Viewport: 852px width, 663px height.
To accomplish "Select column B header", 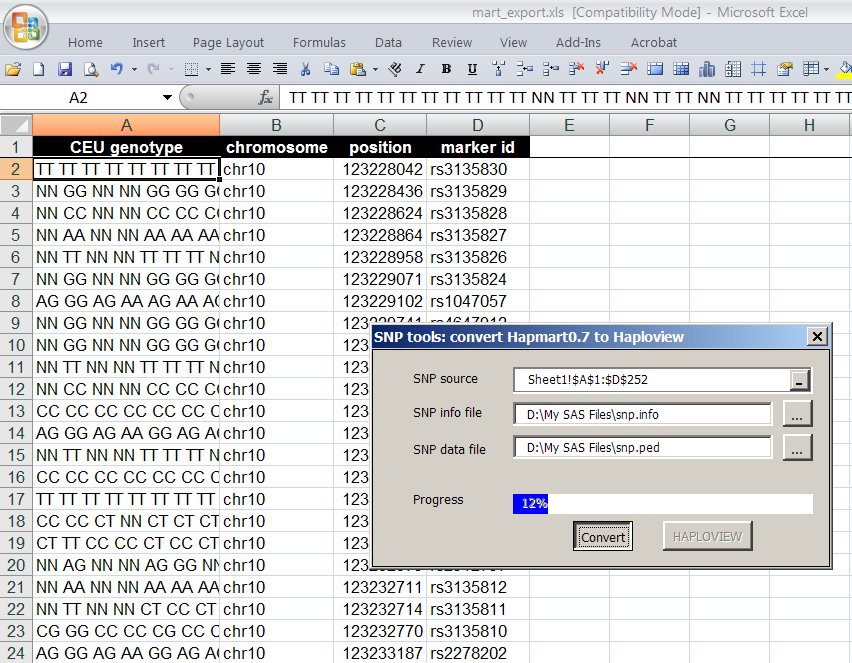I will coord(277,126).
